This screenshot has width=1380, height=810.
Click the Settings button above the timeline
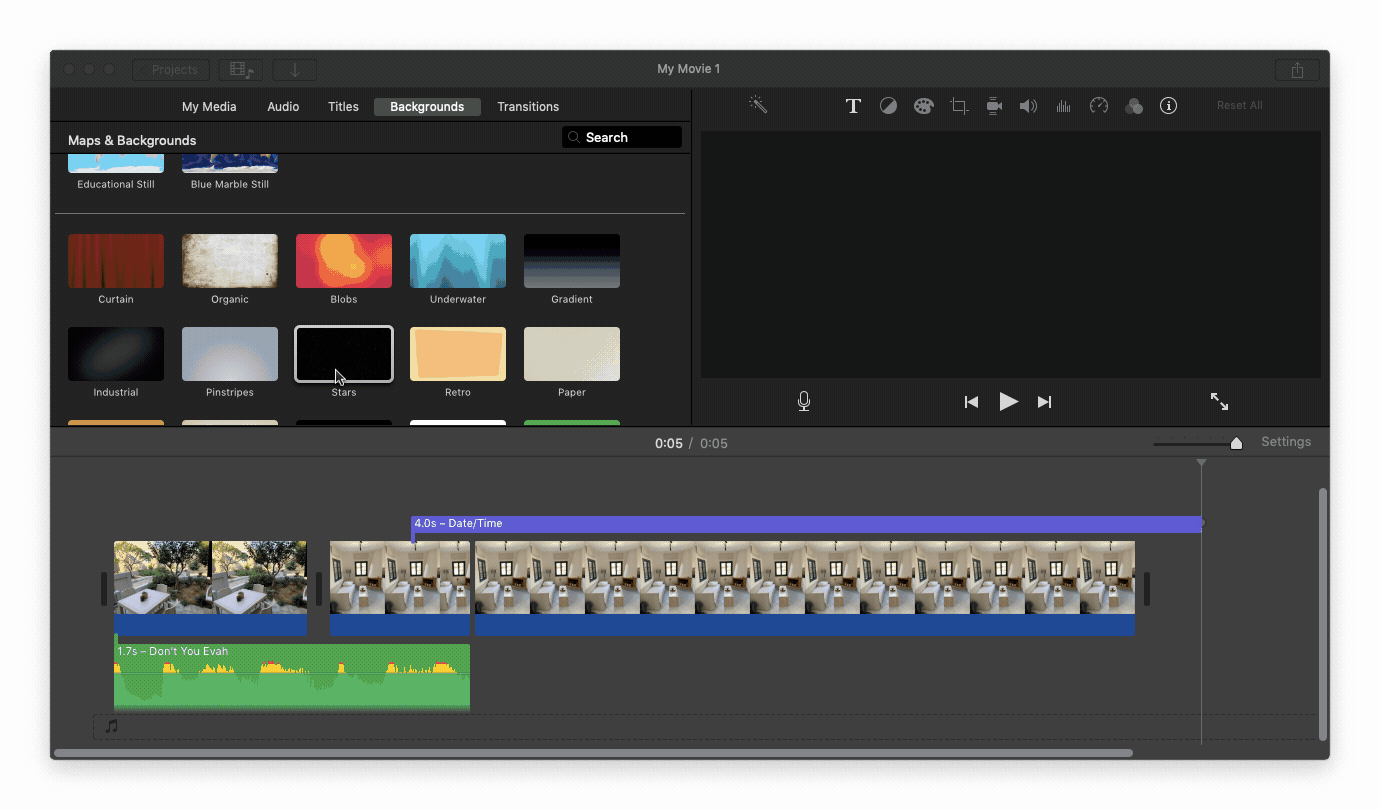point(1286,441)
